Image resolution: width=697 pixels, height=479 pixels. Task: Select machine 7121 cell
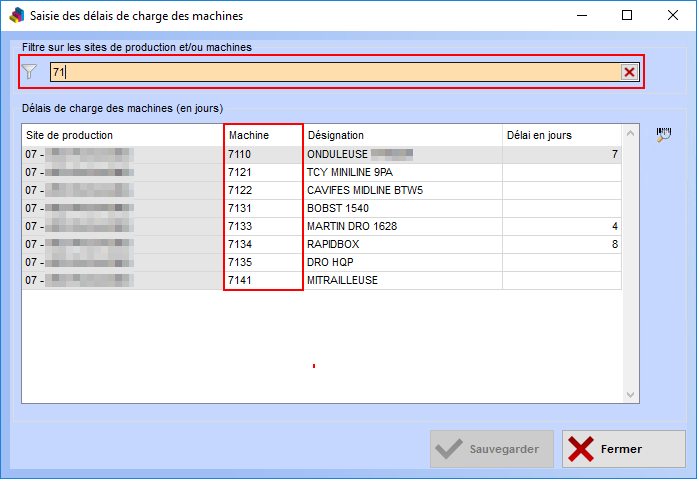pos(263,172)
